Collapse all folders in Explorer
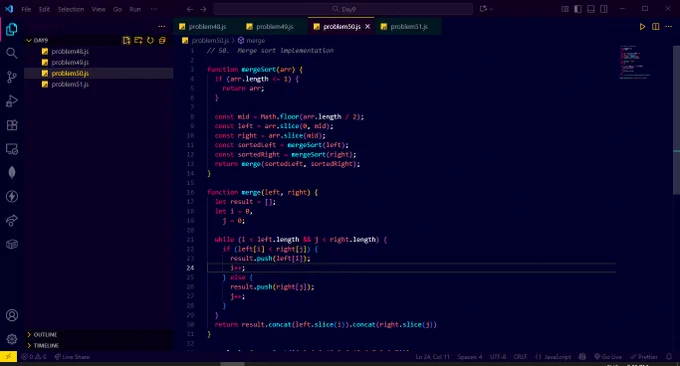Viewport: 680px width, 366px height. pyautogui.click(x=162, y=40)
